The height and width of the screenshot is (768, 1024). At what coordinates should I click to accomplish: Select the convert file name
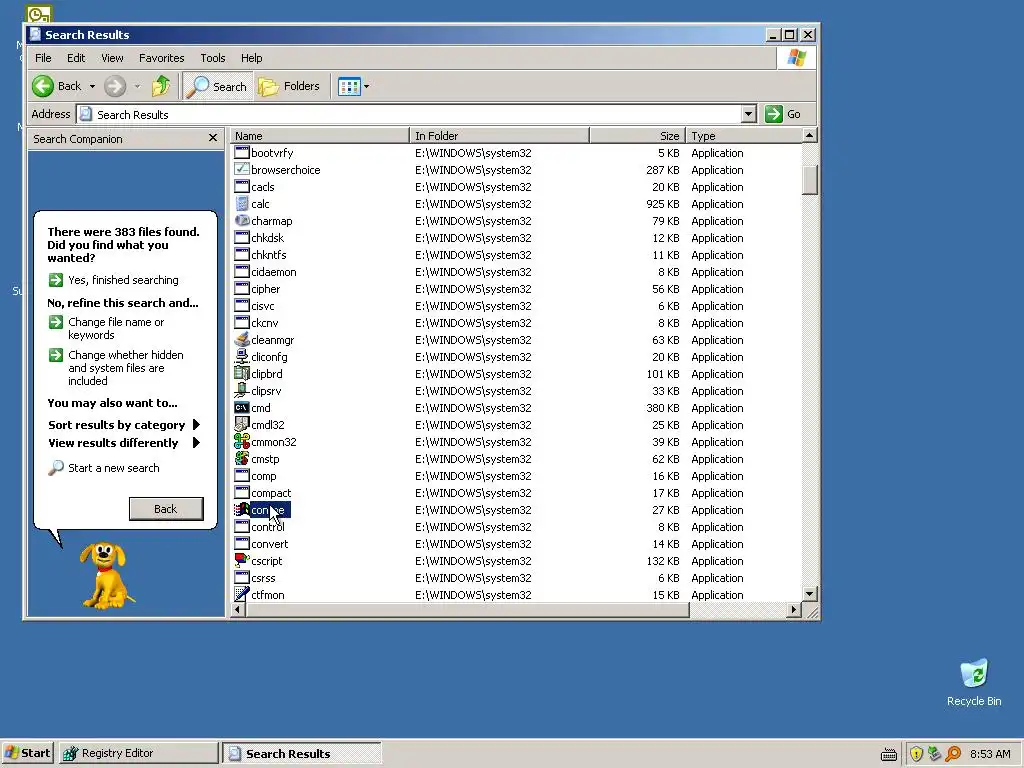[270, 544]
